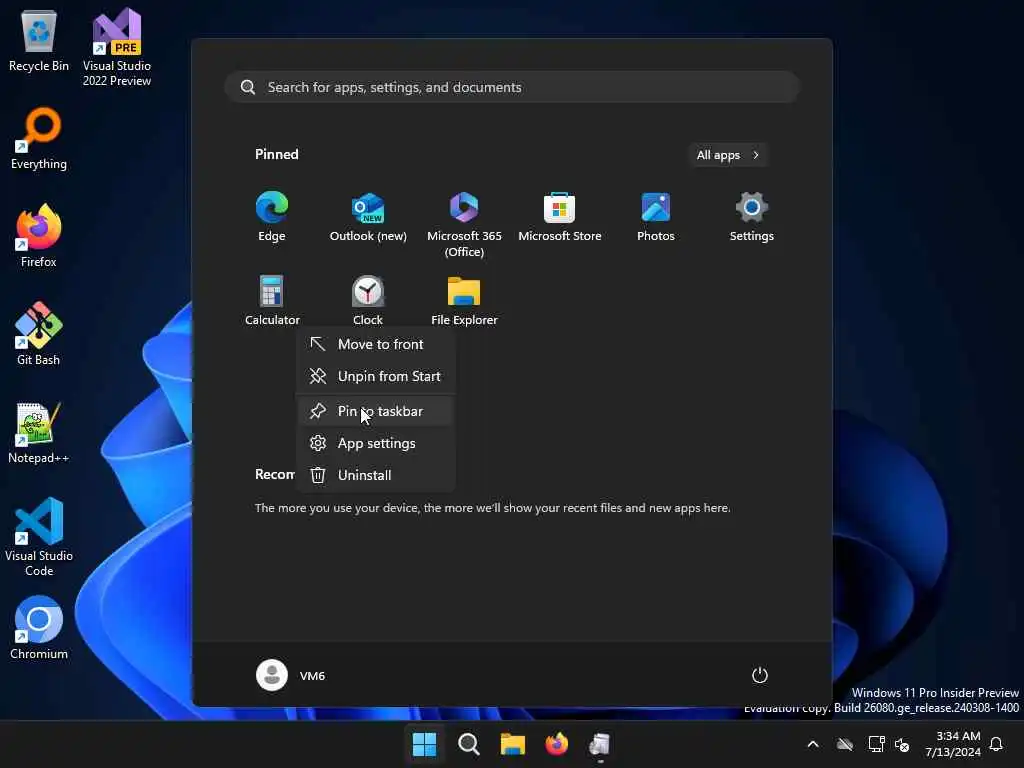This screenshot has height=768, width=1024.
Task: Open the network status tray icon
Action: point(876,744)
